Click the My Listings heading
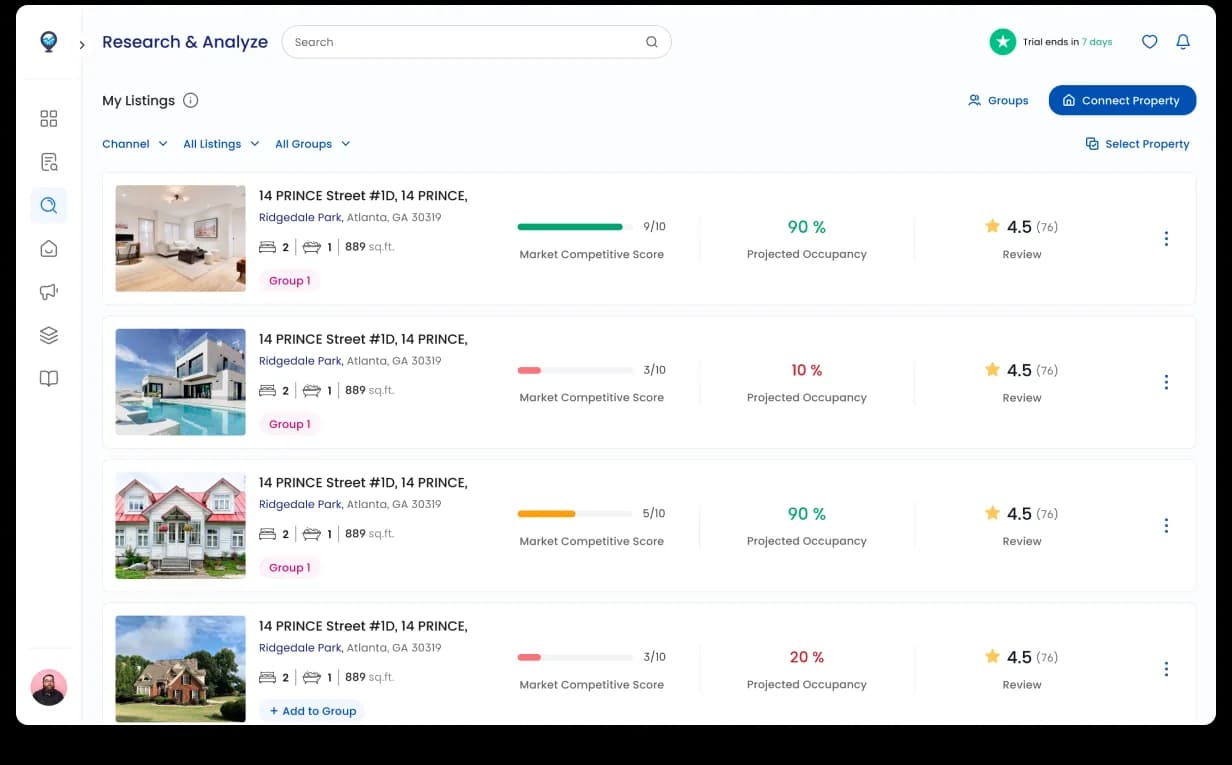The height and width of the screenshot is (765, 1232). coord(138,100)
